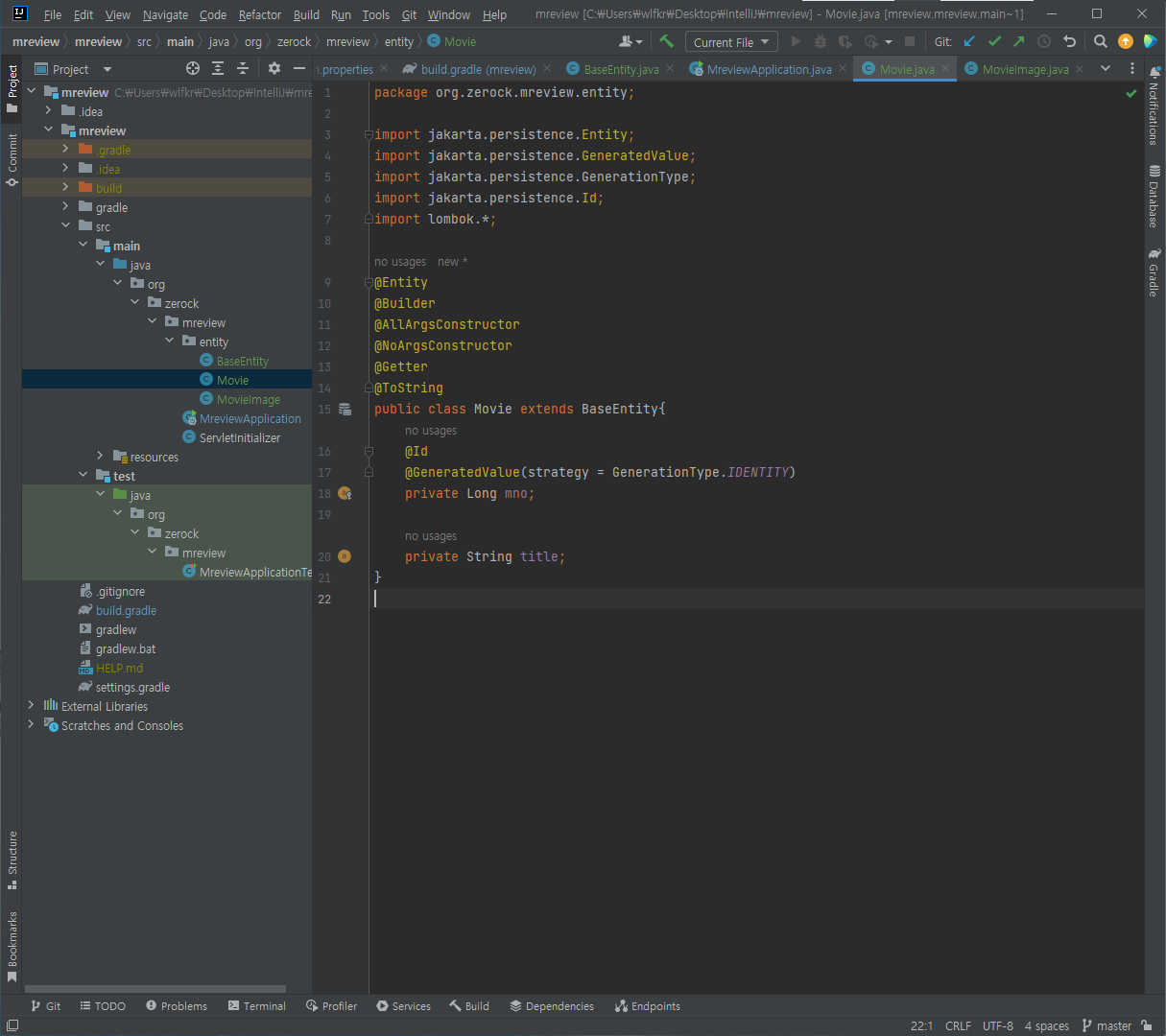
Task: Fold the Movie class annotations at @Entity
Action: [x=369, y=283]
